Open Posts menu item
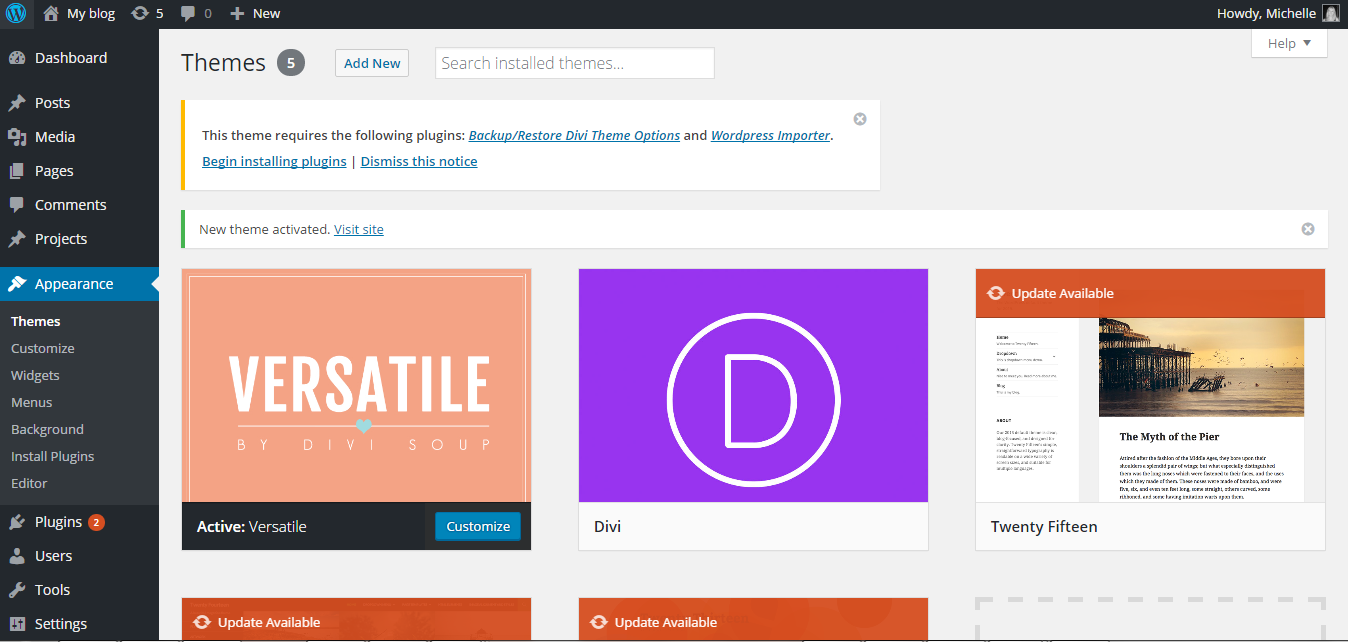This screenshot has height=642, width=1348. 52,103
